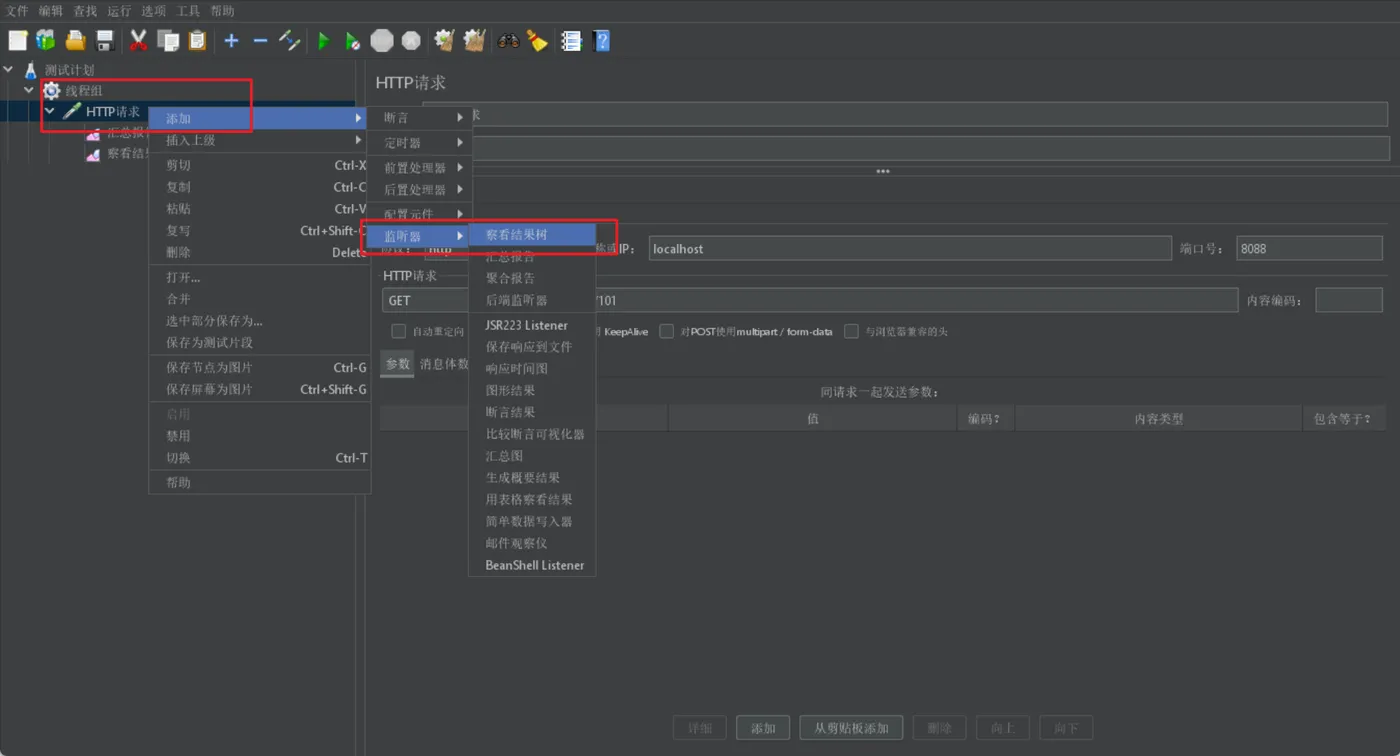This screenshot has height=756, width=1400.
Task: Click the Shutdown icon in toolbar
Action: point(411,41)
